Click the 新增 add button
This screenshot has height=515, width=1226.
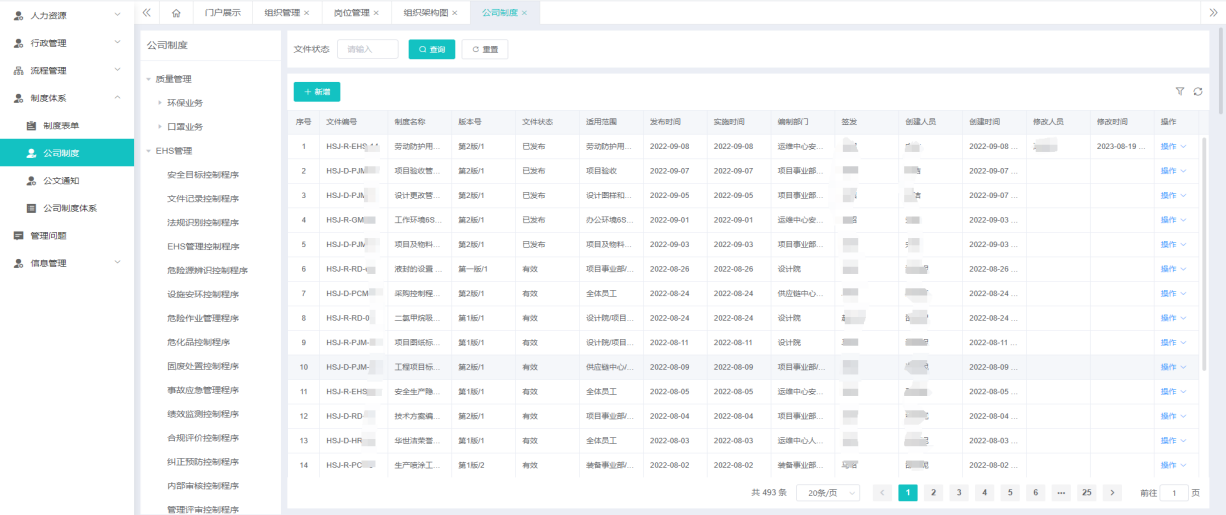317,91
